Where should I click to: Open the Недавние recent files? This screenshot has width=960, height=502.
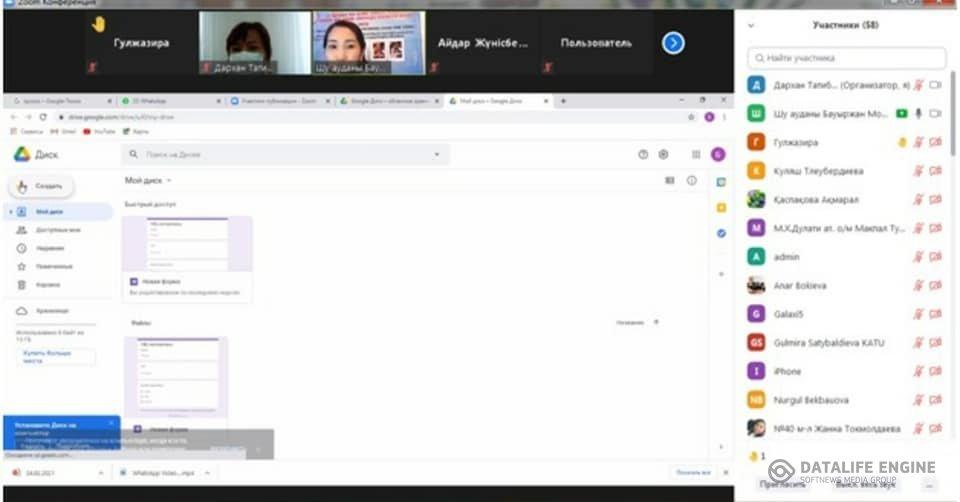tap(50, 248)
